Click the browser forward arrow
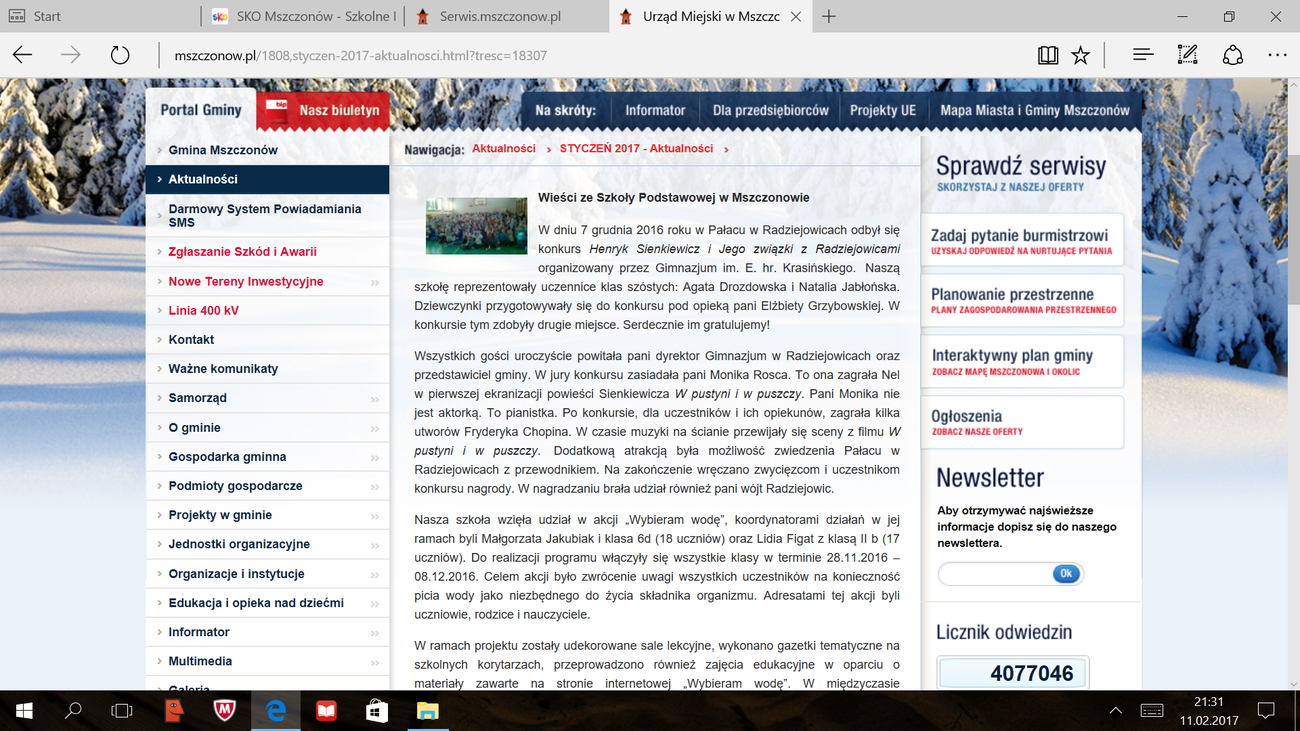Viewport: 1300px width, 731px height. (x=71, y=56)
